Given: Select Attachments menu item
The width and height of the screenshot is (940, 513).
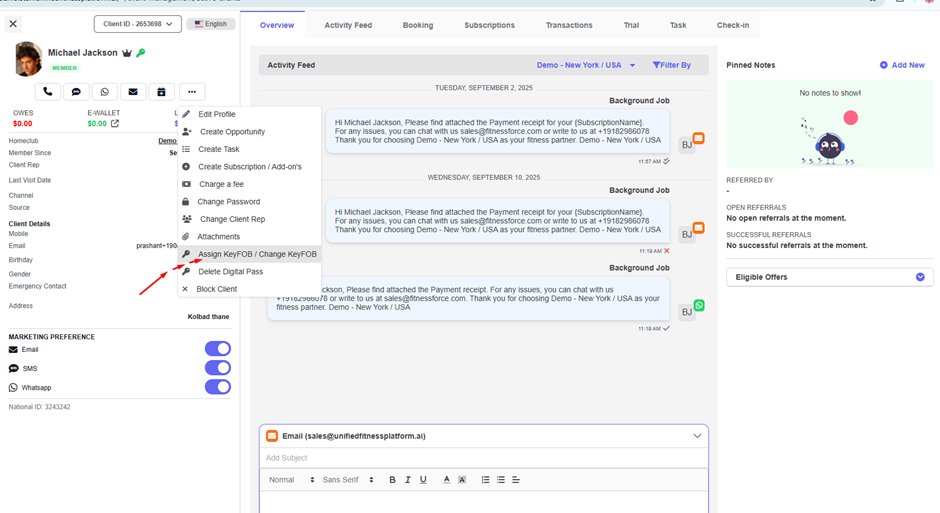Looking at the screenshot, I should [249, 236].
